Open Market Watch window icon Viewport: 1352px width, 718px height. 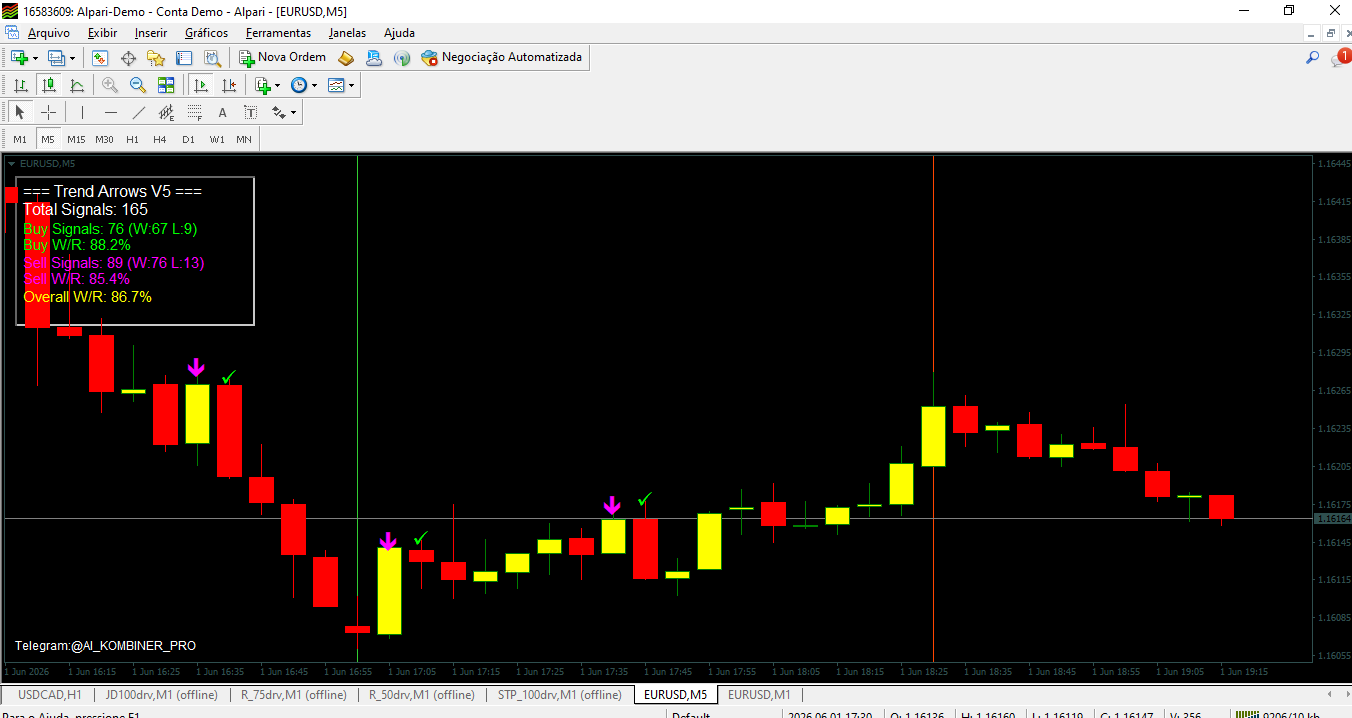click(x=100, y=58)
